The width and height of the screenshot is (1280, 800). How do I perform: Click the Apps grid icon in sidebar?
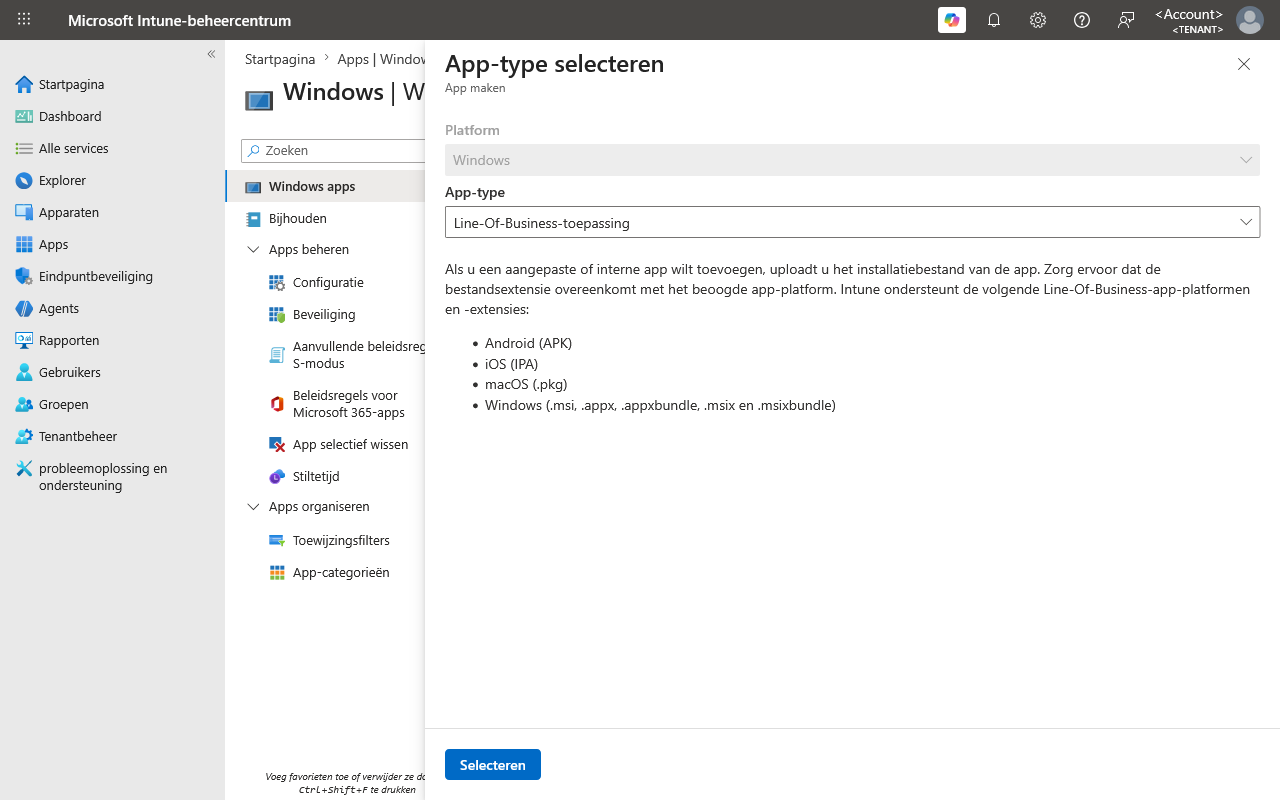coord(24,244)
